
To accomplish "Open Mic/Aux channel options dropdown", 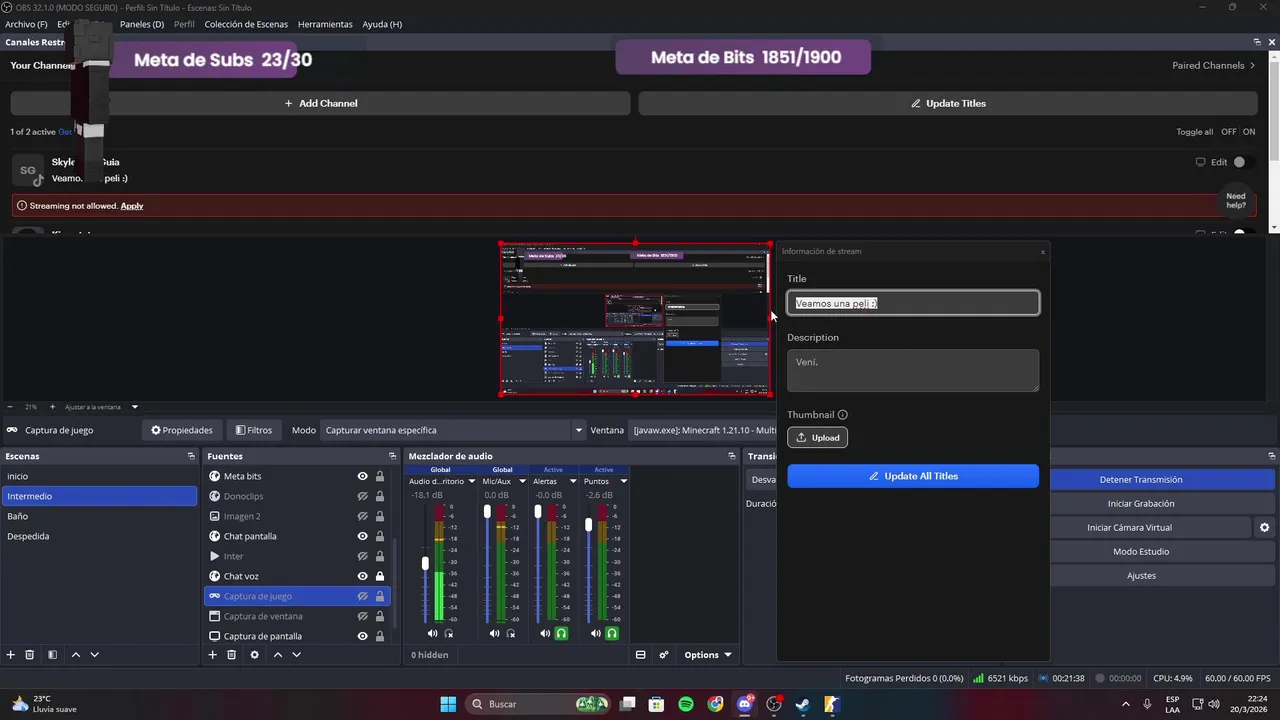I will point(522,481).
